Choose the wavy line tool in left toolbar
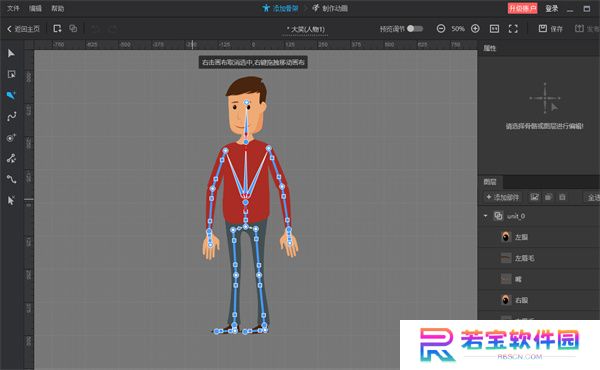This screenshot has height=370, width=600. pyautogui.click(x=11, y=179)
